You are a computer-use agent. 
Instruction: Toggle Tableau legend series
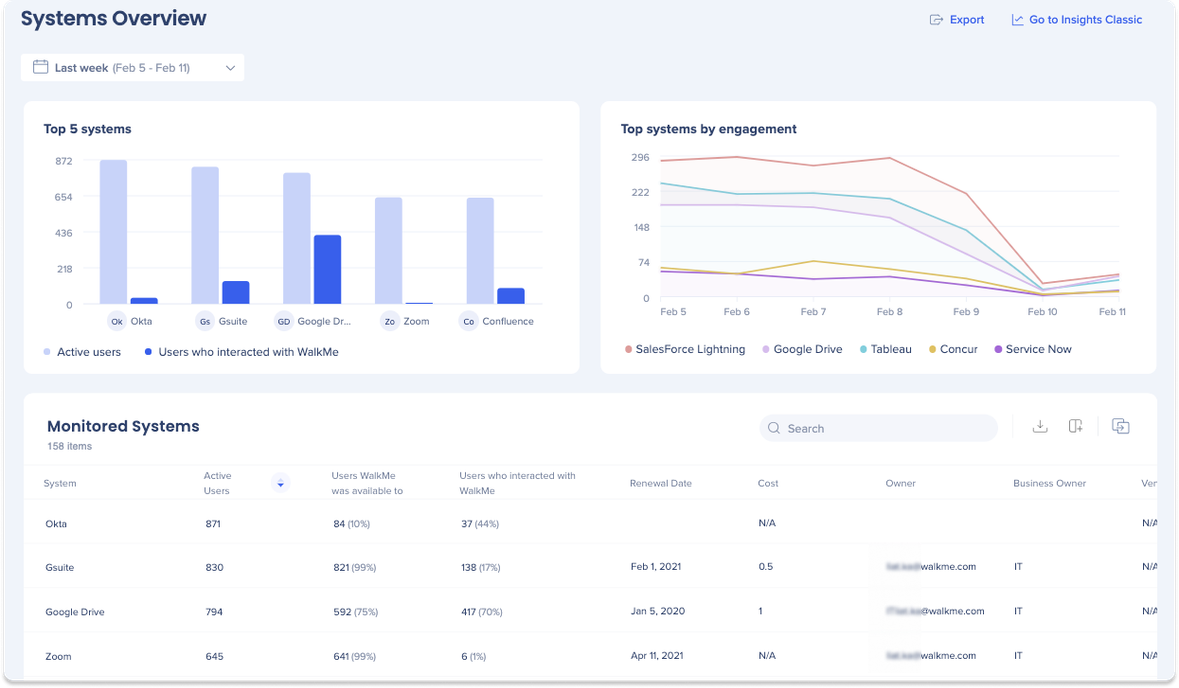pyautogui.click(x=886, y=349)
